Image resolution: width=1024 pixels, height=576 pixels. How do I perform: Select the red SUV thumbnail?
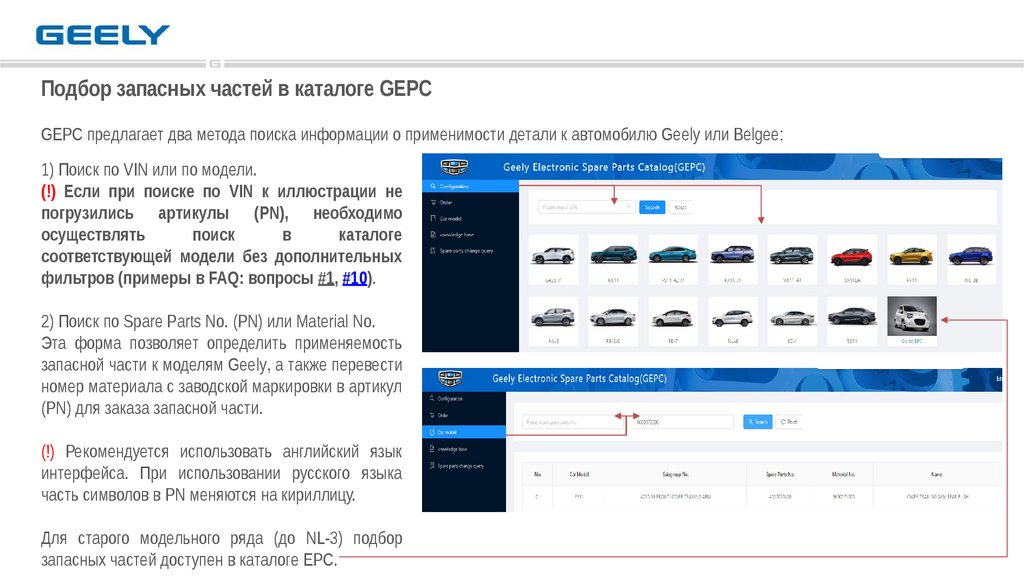(x=852, y=255)
